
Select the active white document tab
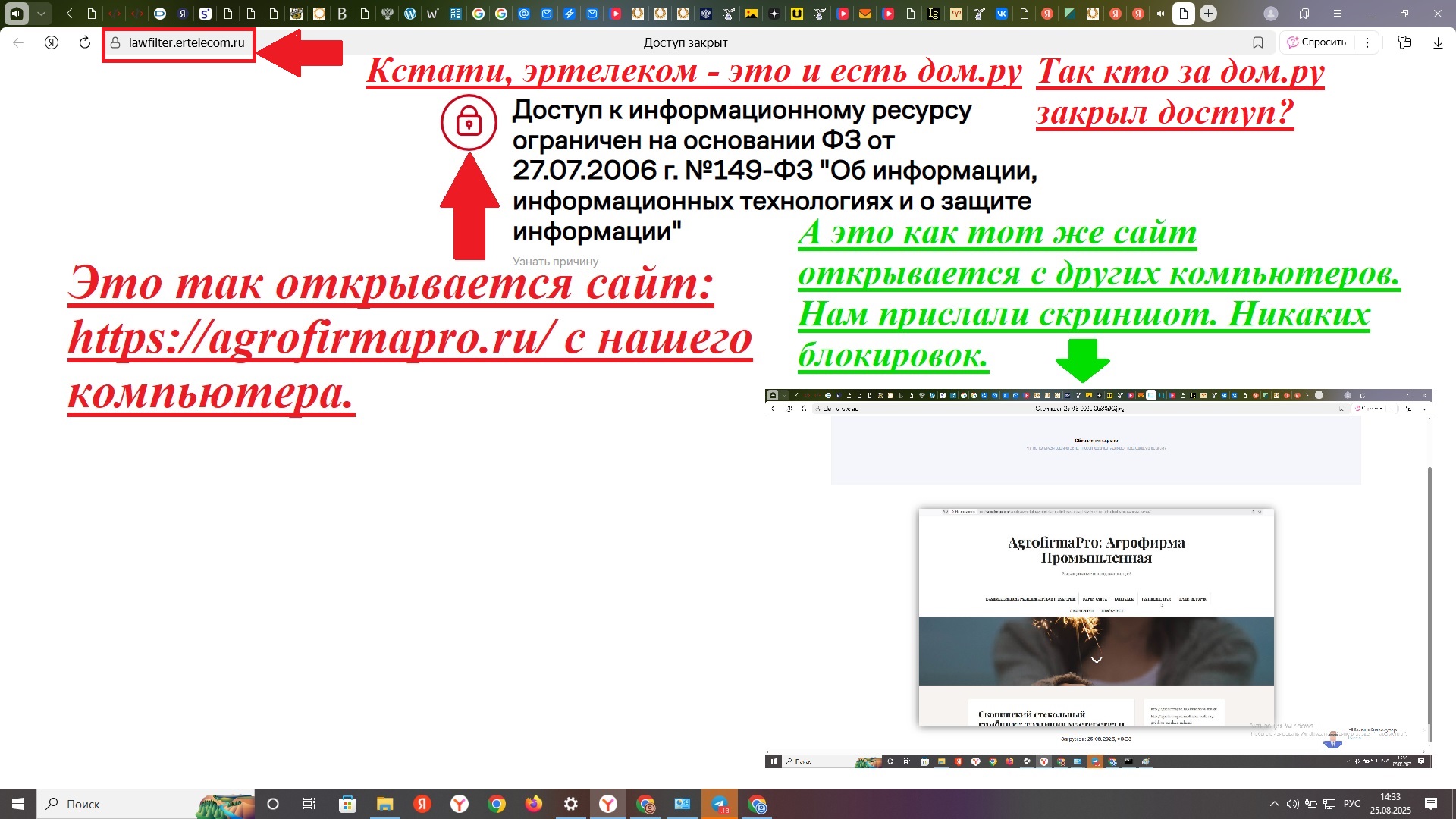click(1184, 14)
